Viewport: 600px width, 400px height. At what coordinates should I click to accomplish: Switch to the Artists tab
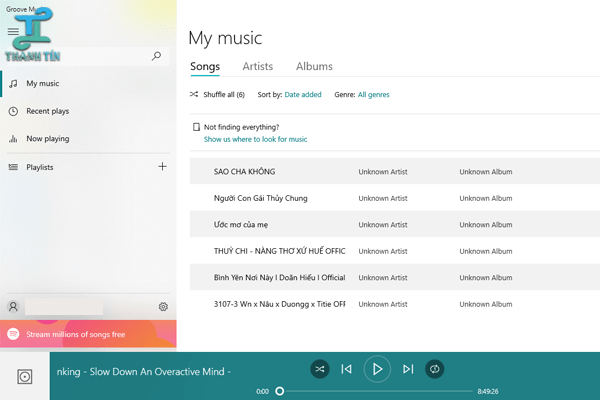[258, 66]
